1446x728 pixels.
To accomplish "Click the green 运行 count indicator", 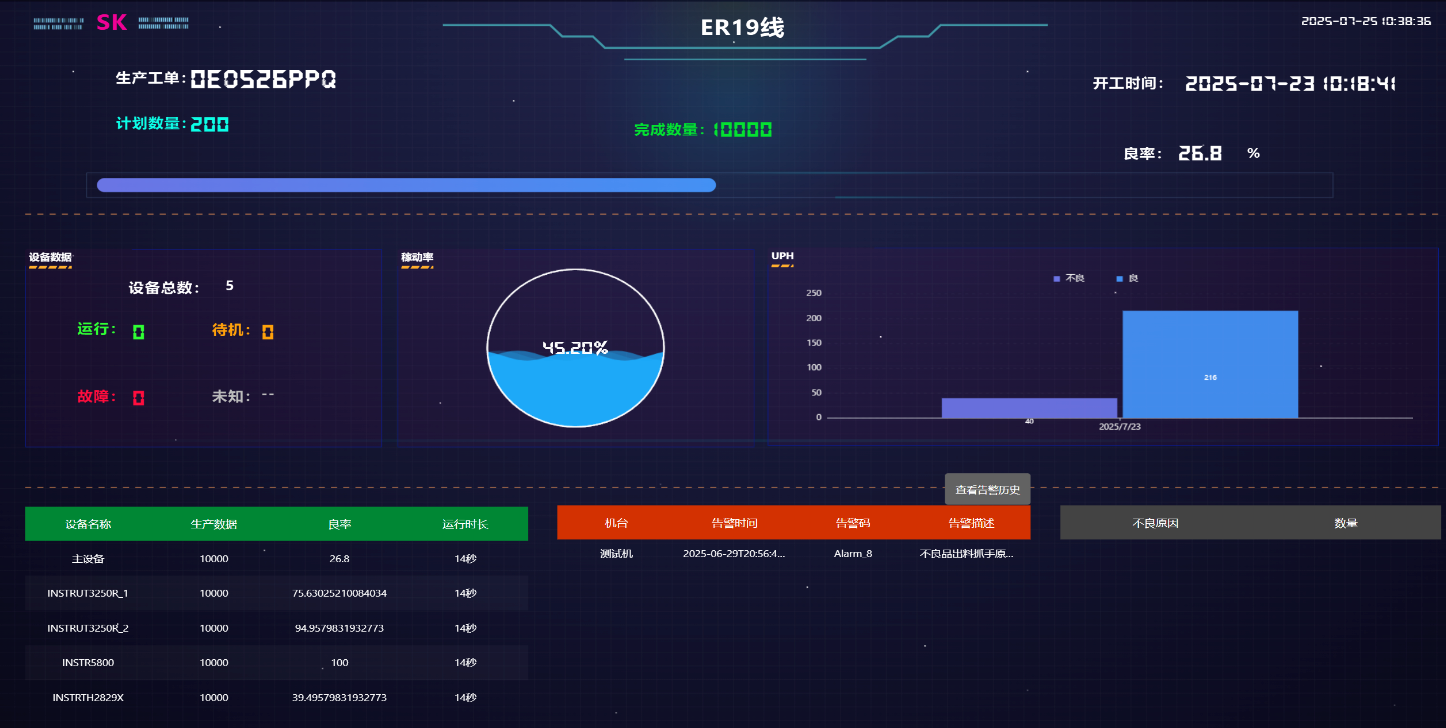I will tap(138, 331).
